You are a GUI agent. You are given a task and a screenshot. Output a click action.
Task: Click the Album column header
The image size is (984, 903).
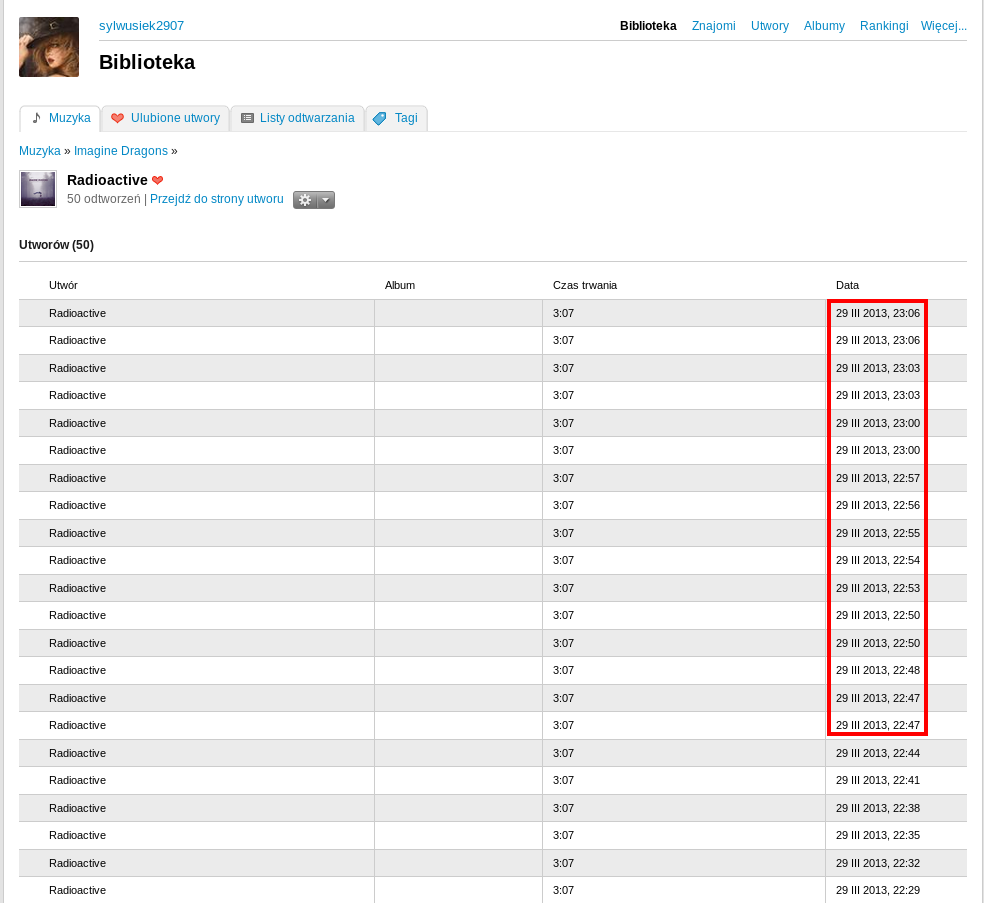400,285
